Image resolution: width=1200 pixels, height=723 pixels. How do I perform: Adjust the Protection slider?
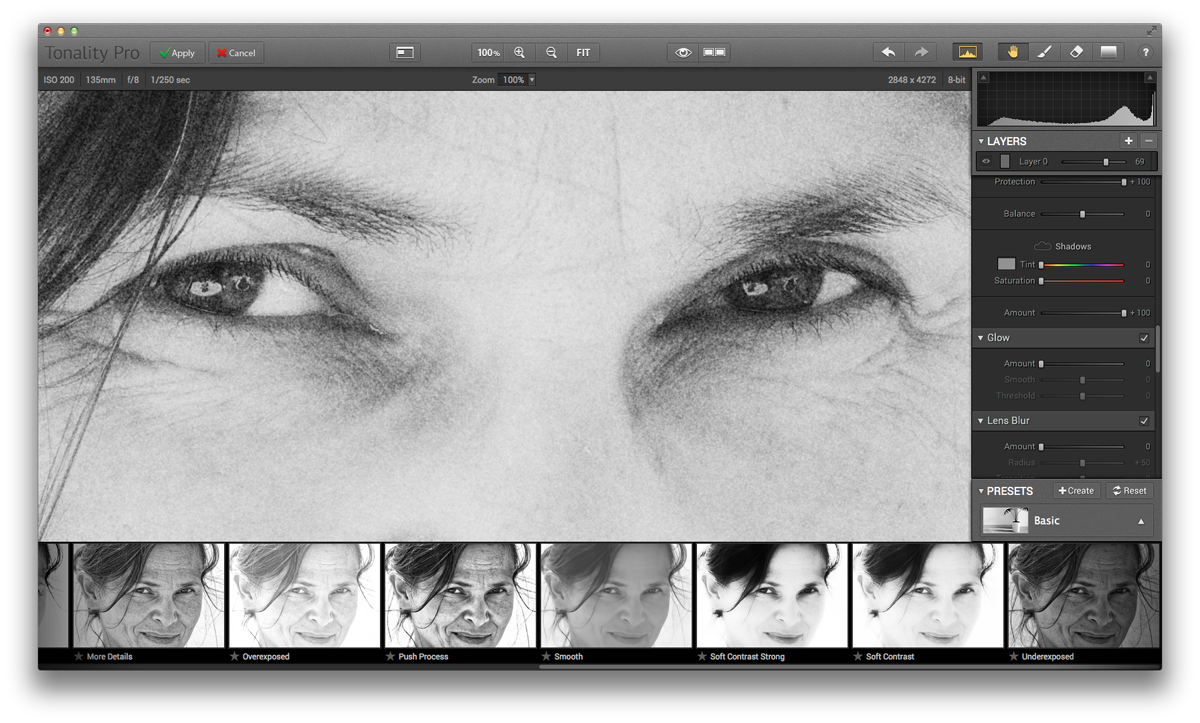[x=1082, y=182]
